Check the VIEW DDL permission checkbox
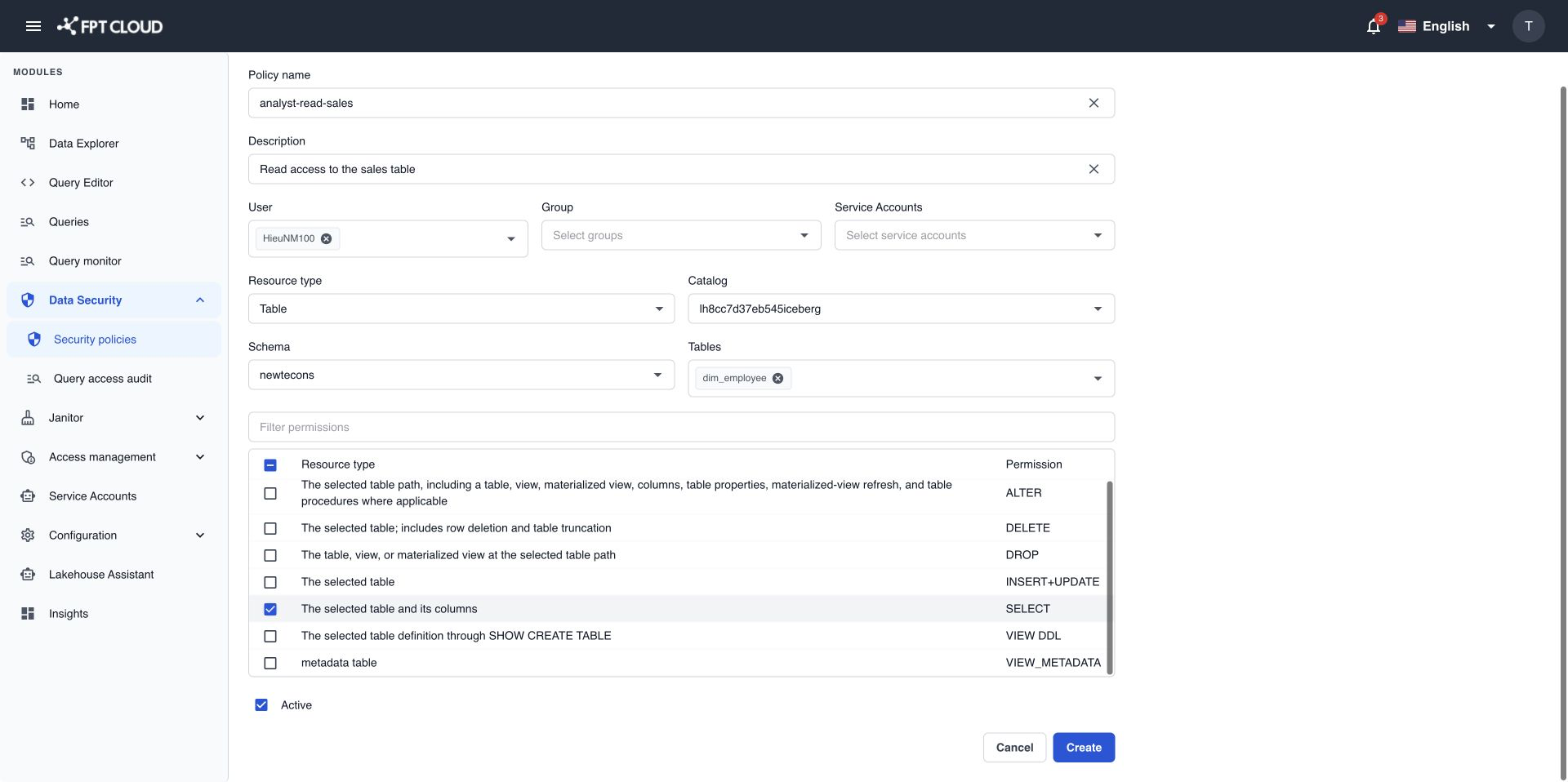This screenshot has height=782, width=1568. coord(270,636)
